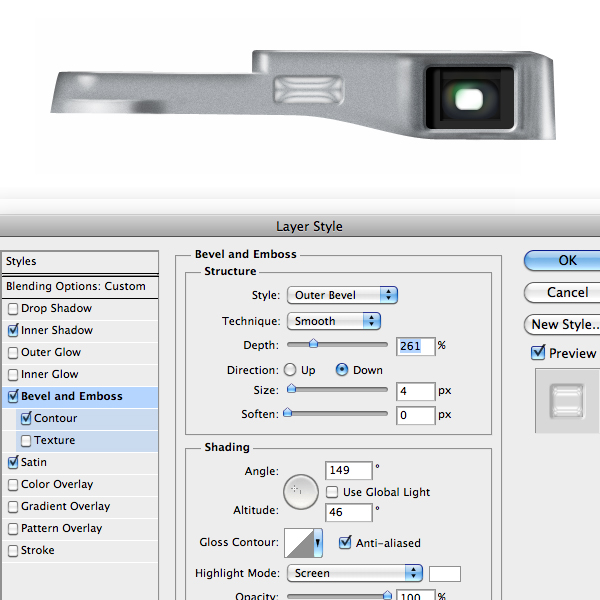This screenshot has width=600, height=600.
Task: Uncheck the Anti-aliased checkbox
Action: [345, 543]
